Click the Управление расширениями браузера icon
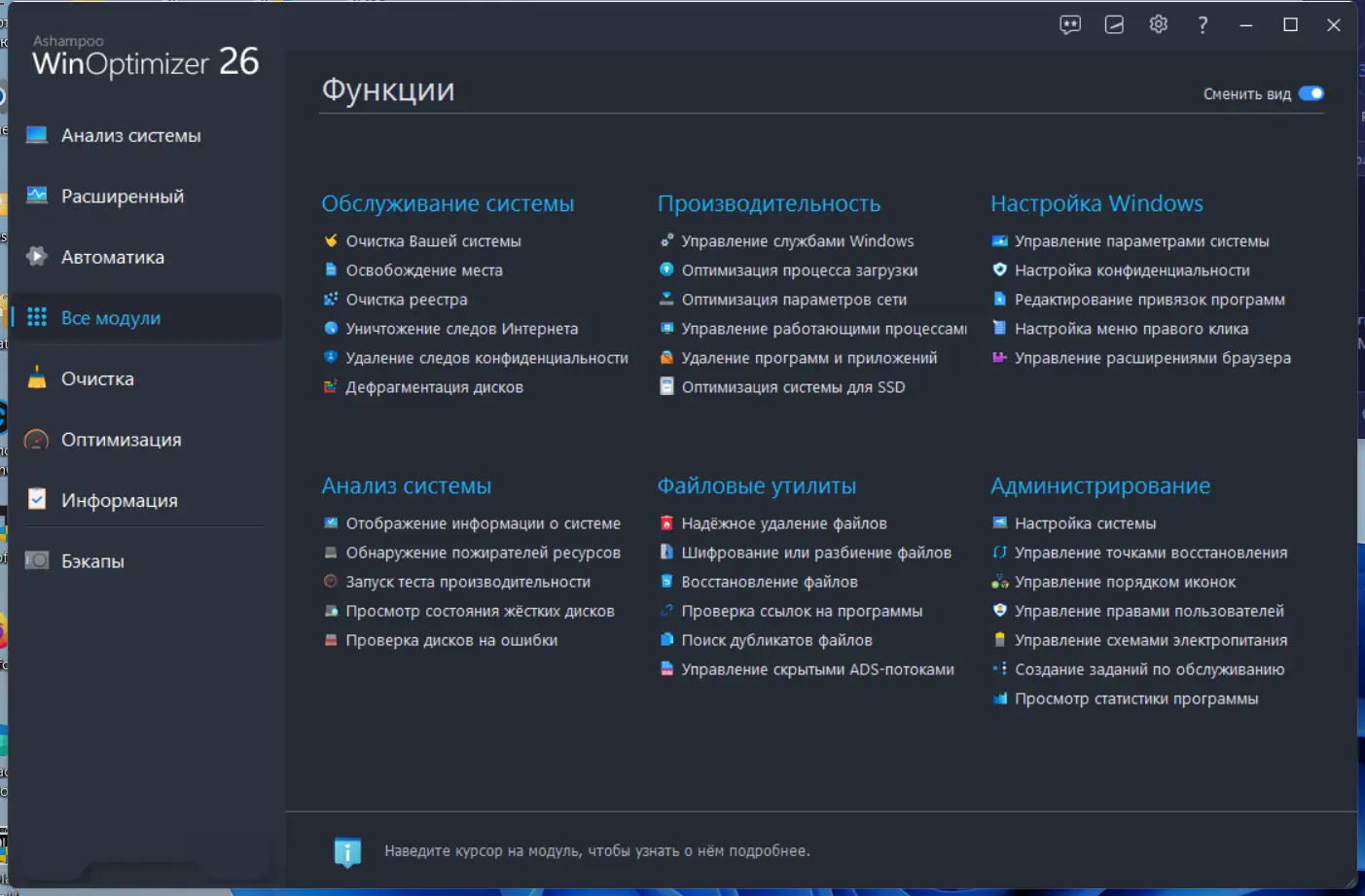1365x896 pixels. click(999, 358)
